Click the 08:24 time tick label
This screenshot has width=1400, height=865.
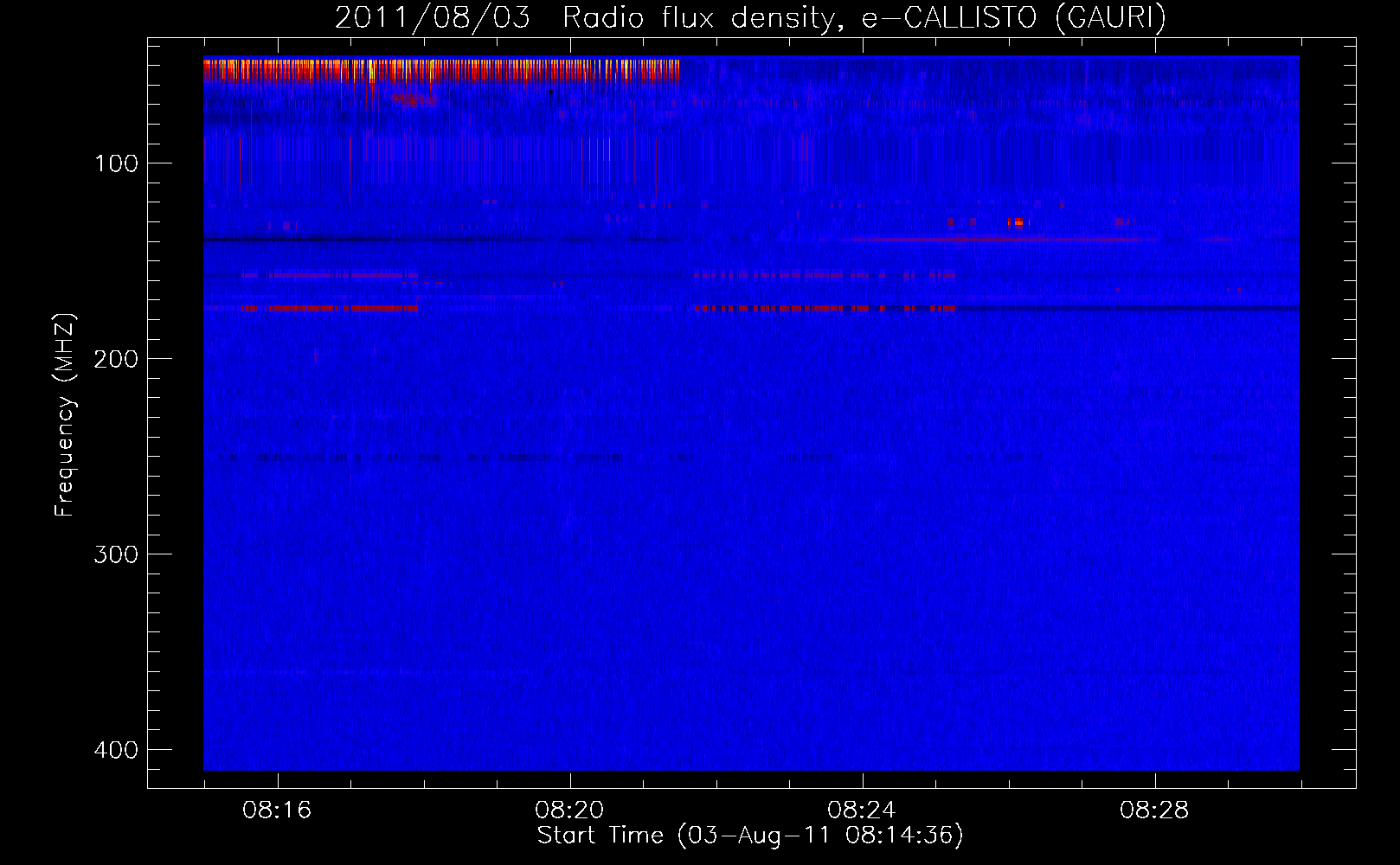point(862,811)
